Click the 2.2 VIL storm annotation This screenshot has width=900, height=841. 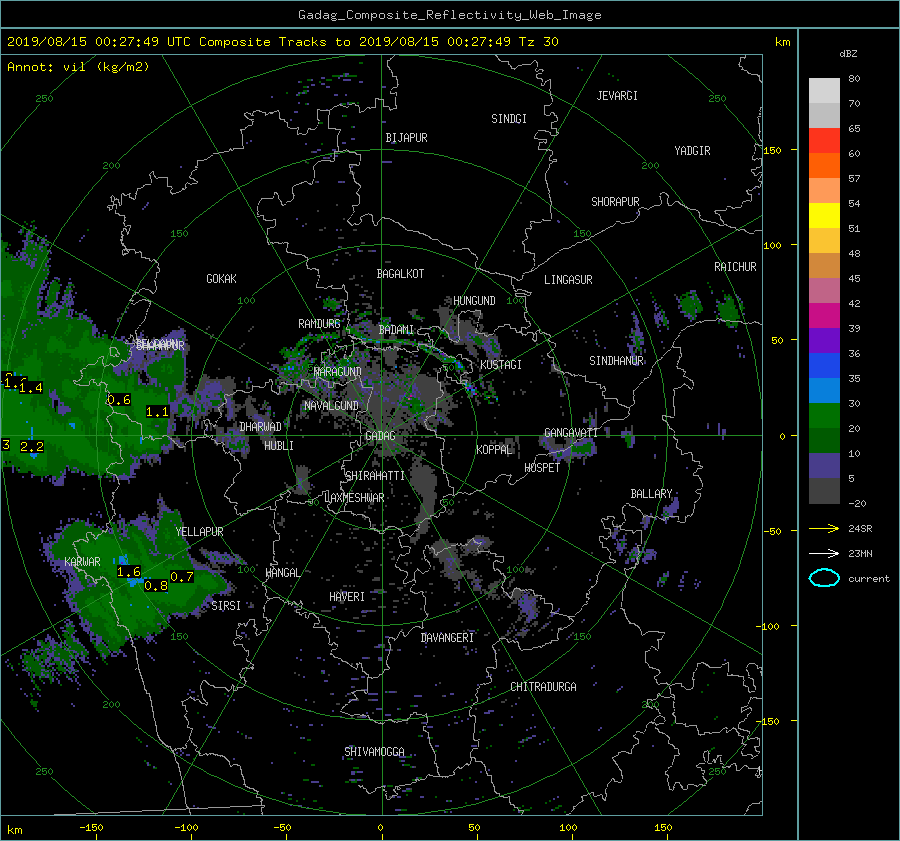(x=32, y=447)
